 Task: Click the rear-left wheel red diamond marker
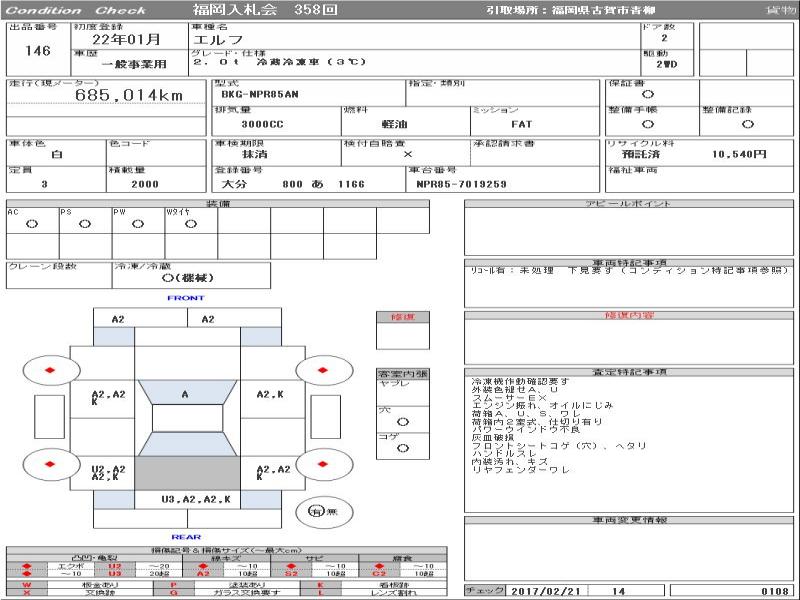(x=51, y=463)
